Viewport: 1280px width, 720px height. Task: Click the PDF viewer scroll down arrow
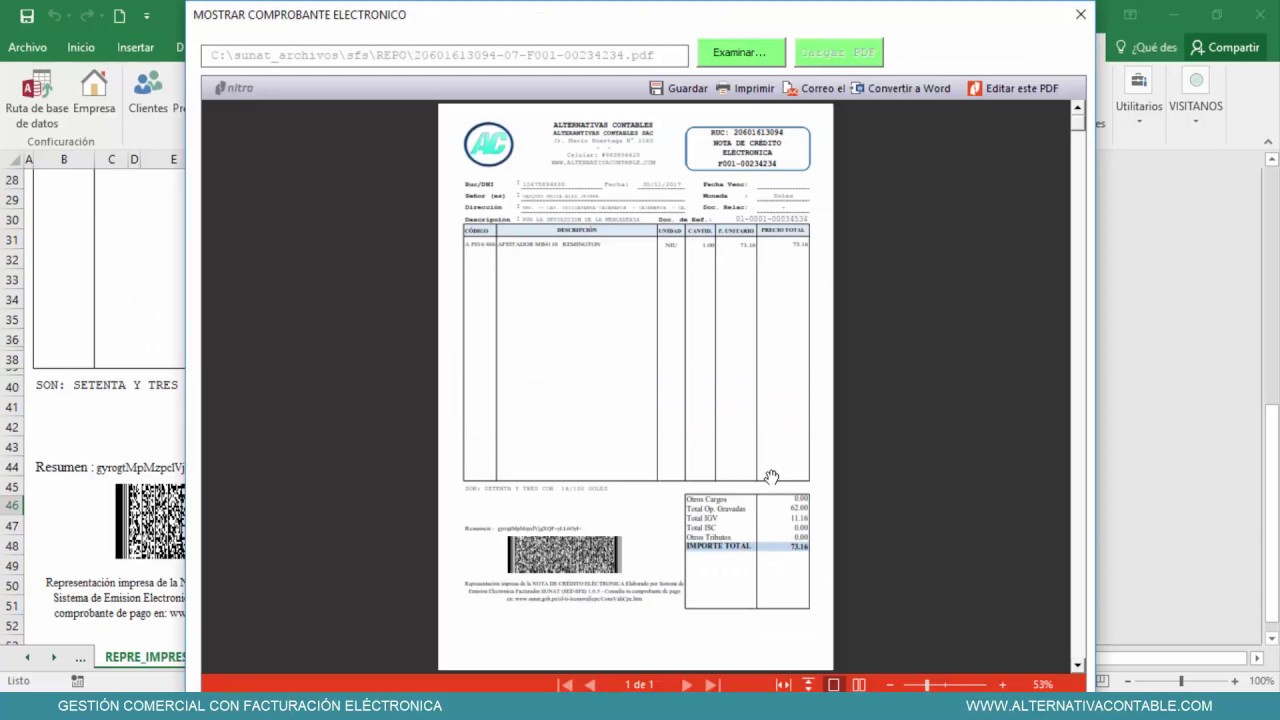1078,665
